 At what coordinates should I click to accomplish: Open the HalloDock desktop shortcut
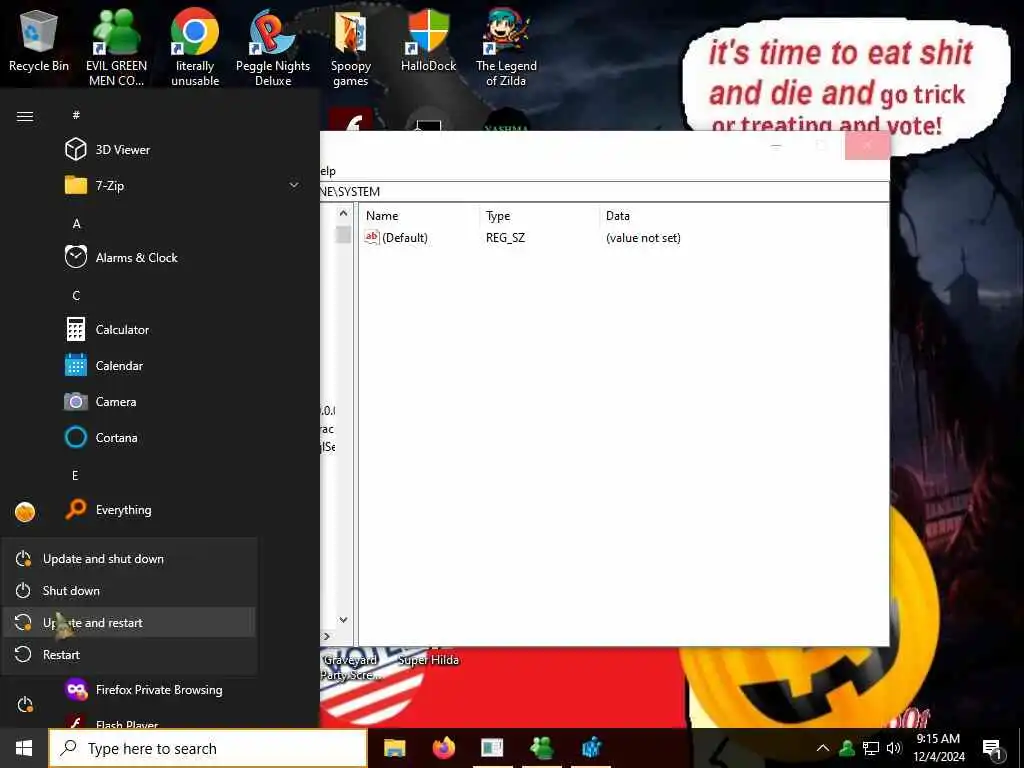pyautogui.click(x=428, y=40)
